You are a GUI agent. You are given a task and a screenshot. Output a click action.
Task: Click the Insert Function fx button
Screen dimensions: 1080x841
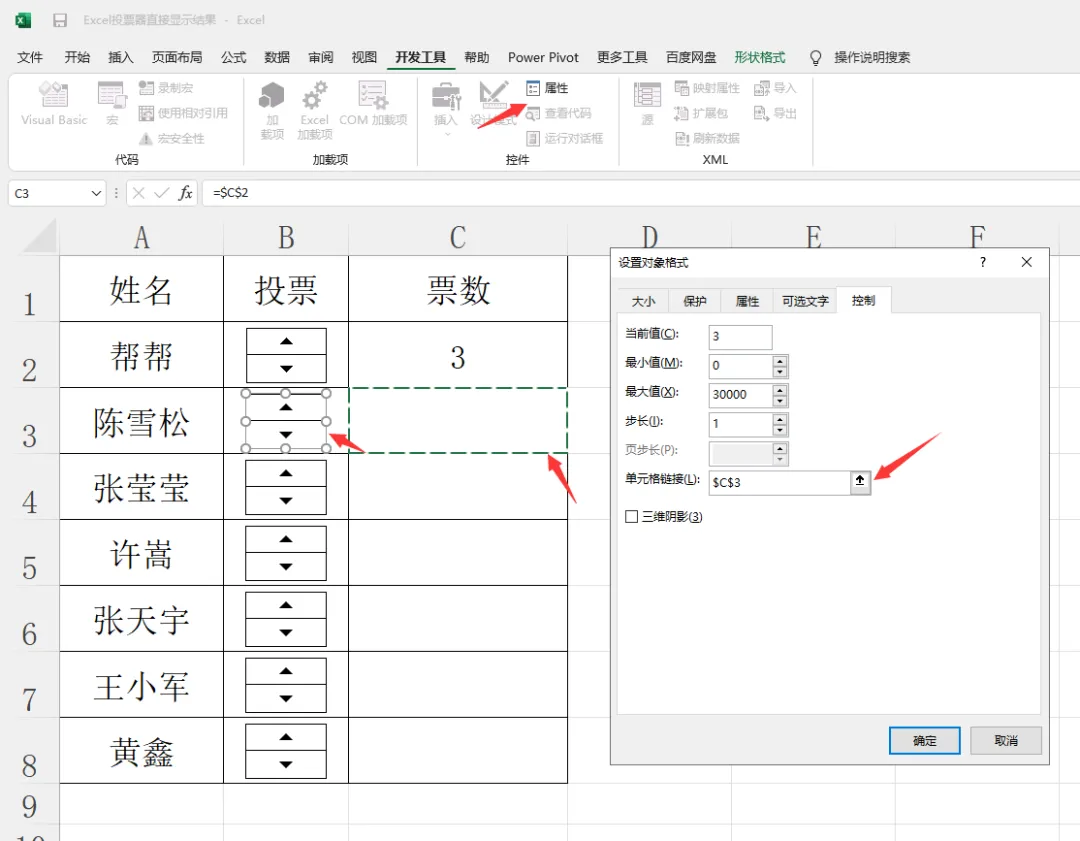click(x=185, y=193)
